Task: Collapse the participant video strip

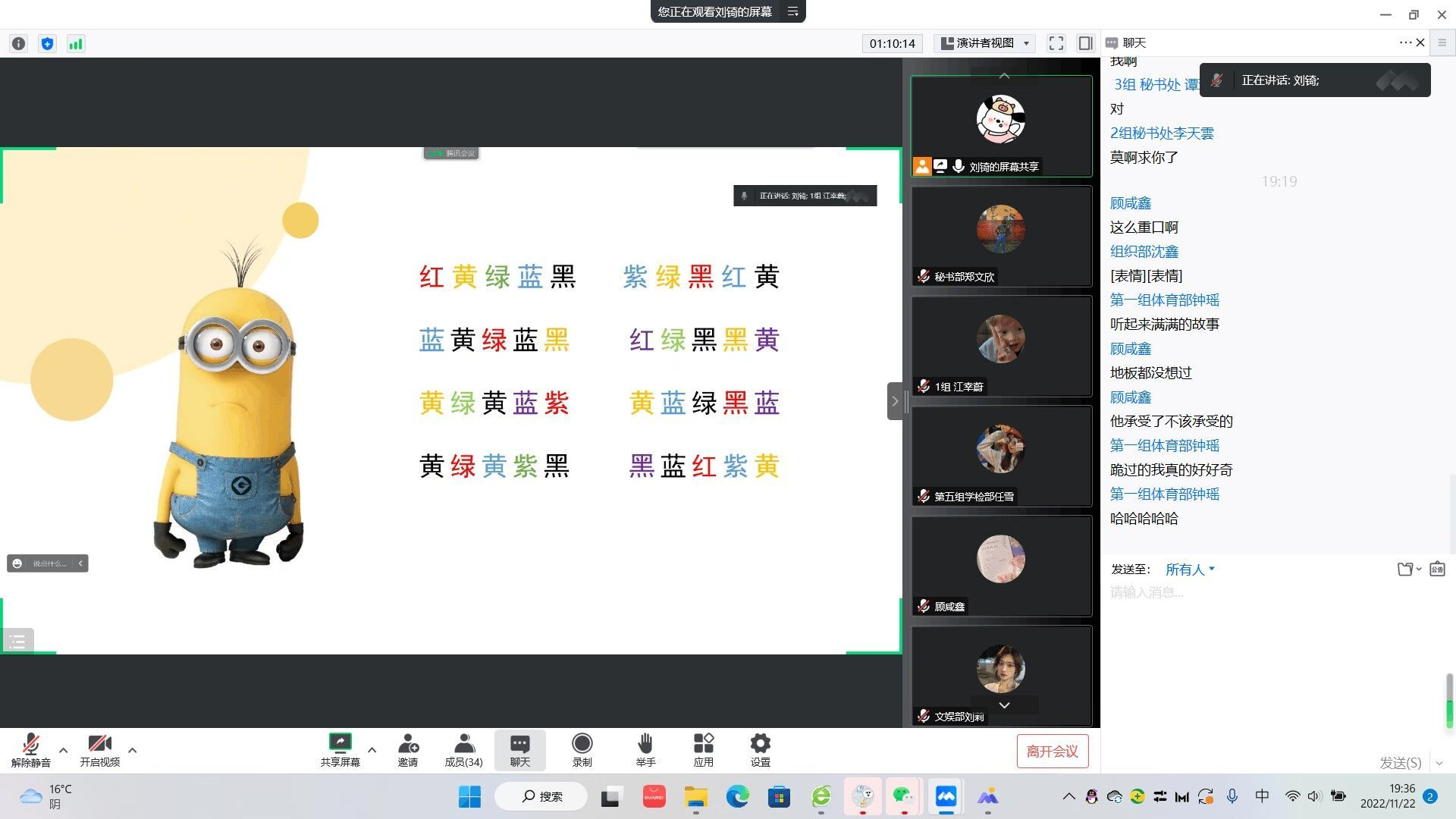Action: coord(895,401)
